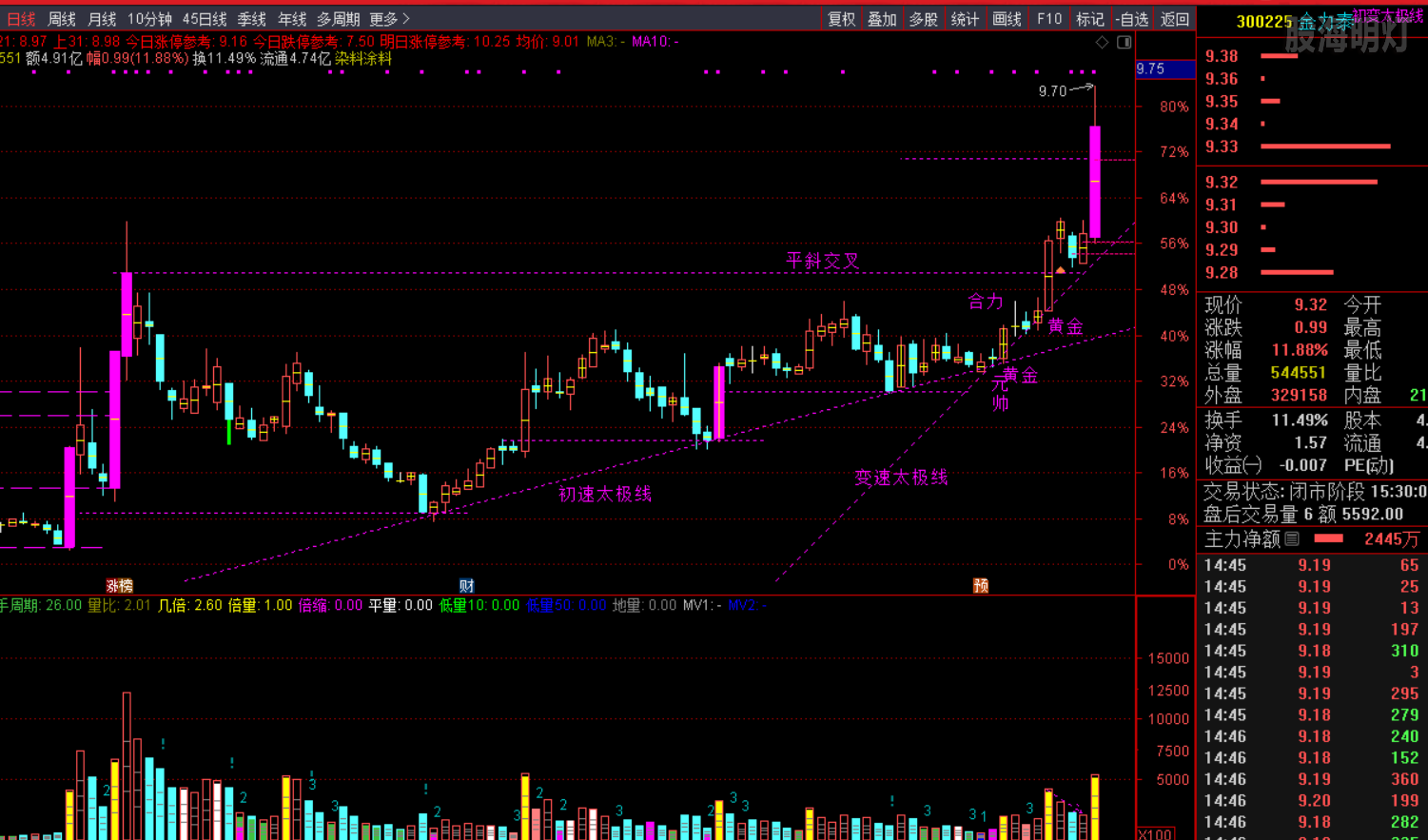Click the 预 forecast marker under the chart
Viewport: 1428px width, 840px height.
click(x=981, y=585)
